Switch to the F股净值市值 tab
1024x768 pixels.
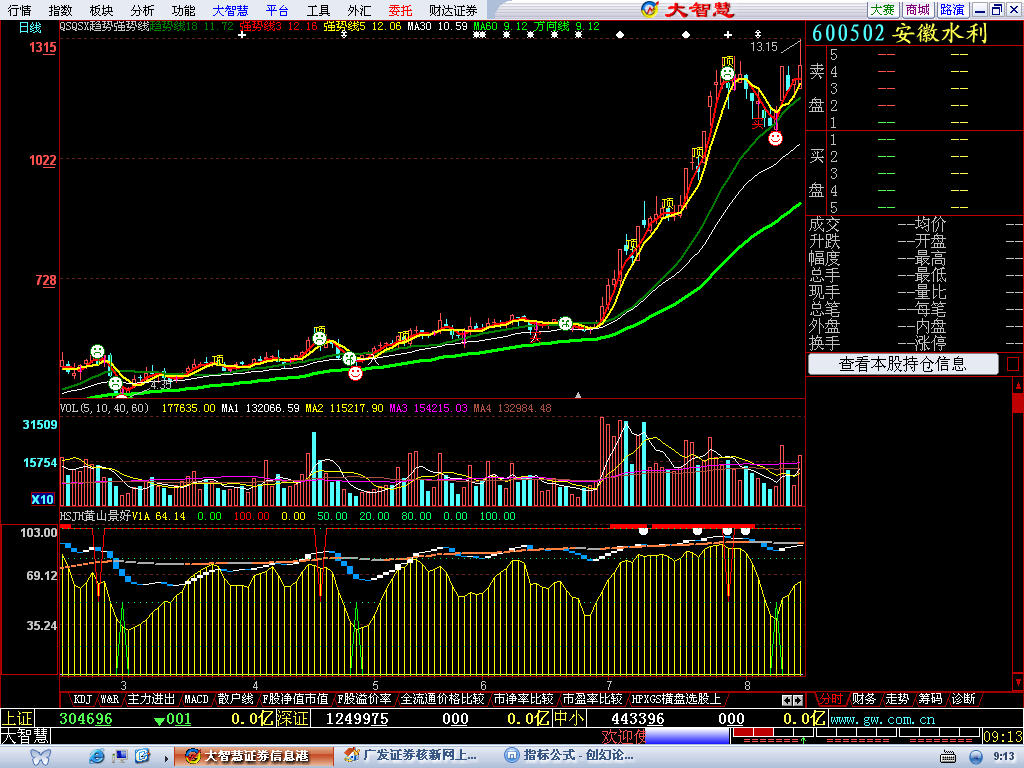click(295, 699)
